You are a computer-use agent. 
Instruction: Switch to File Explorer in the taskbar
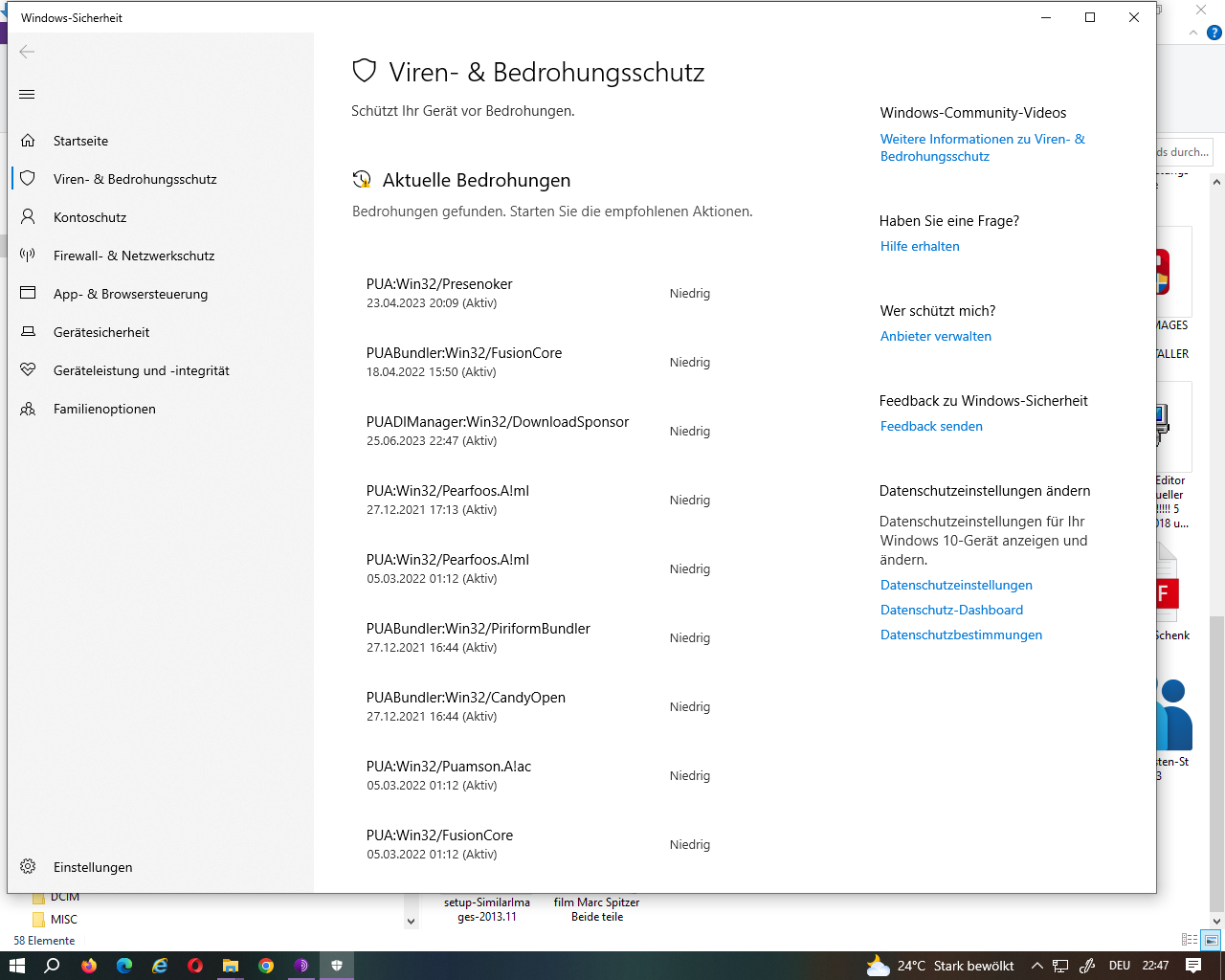231,966
